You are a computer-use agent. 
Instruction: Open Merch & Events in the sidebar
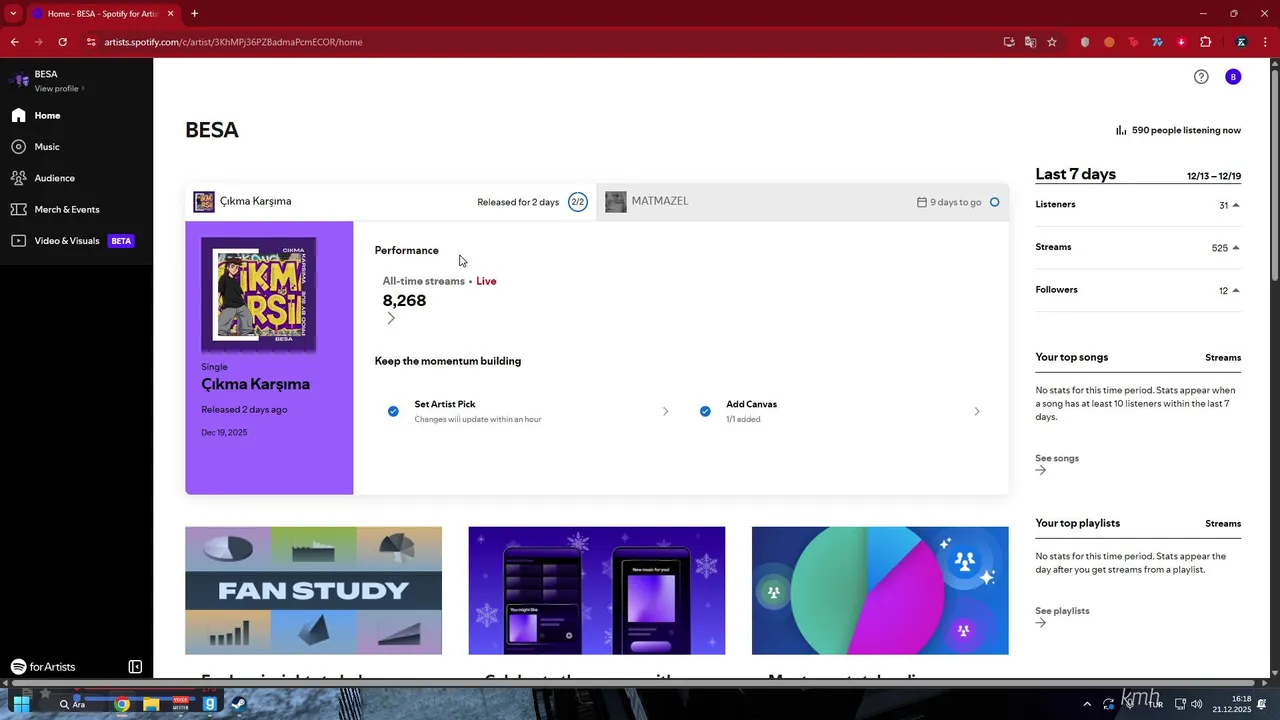coord(67,210)
